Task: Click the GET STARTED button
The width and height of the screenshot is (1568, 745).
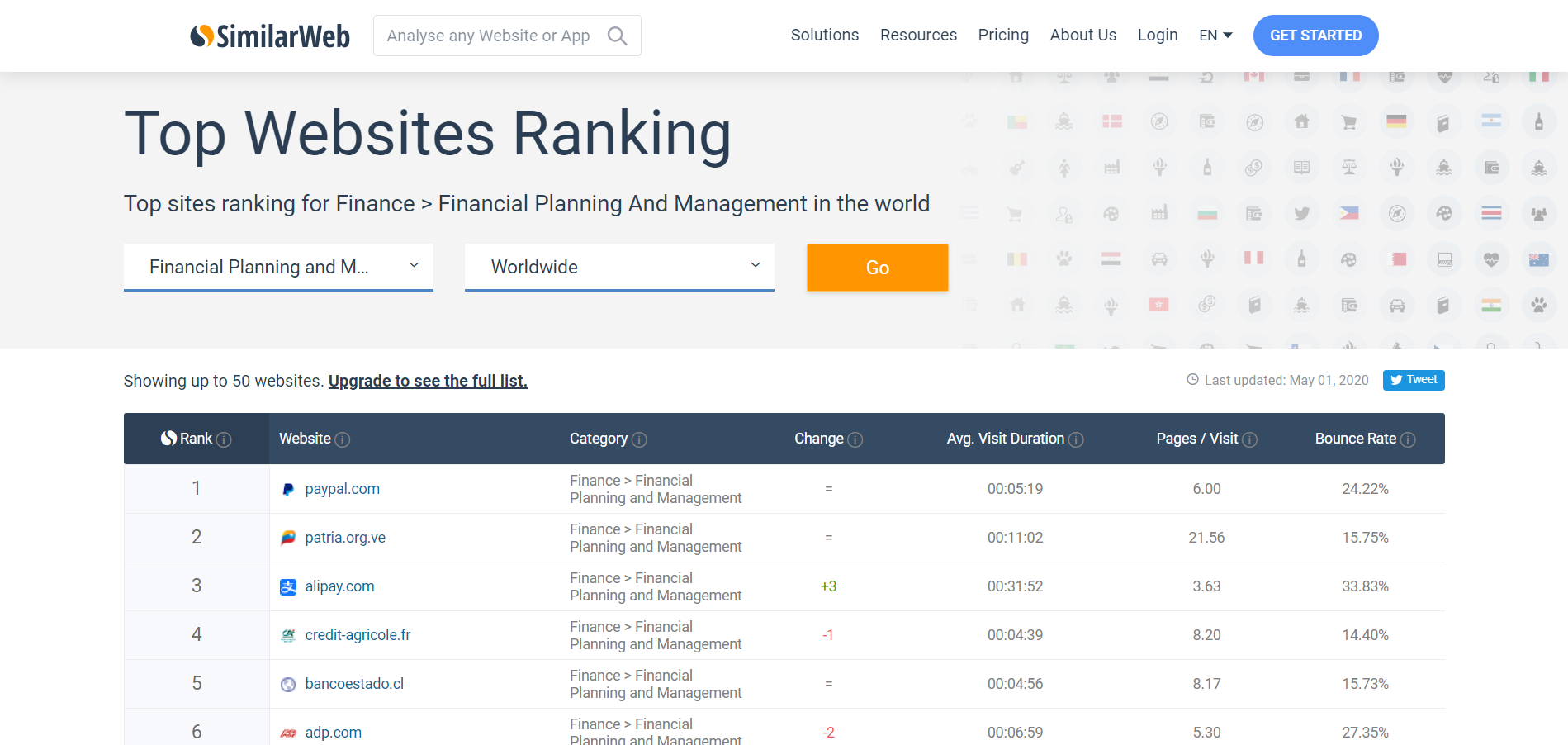Action: point(1315,36)
